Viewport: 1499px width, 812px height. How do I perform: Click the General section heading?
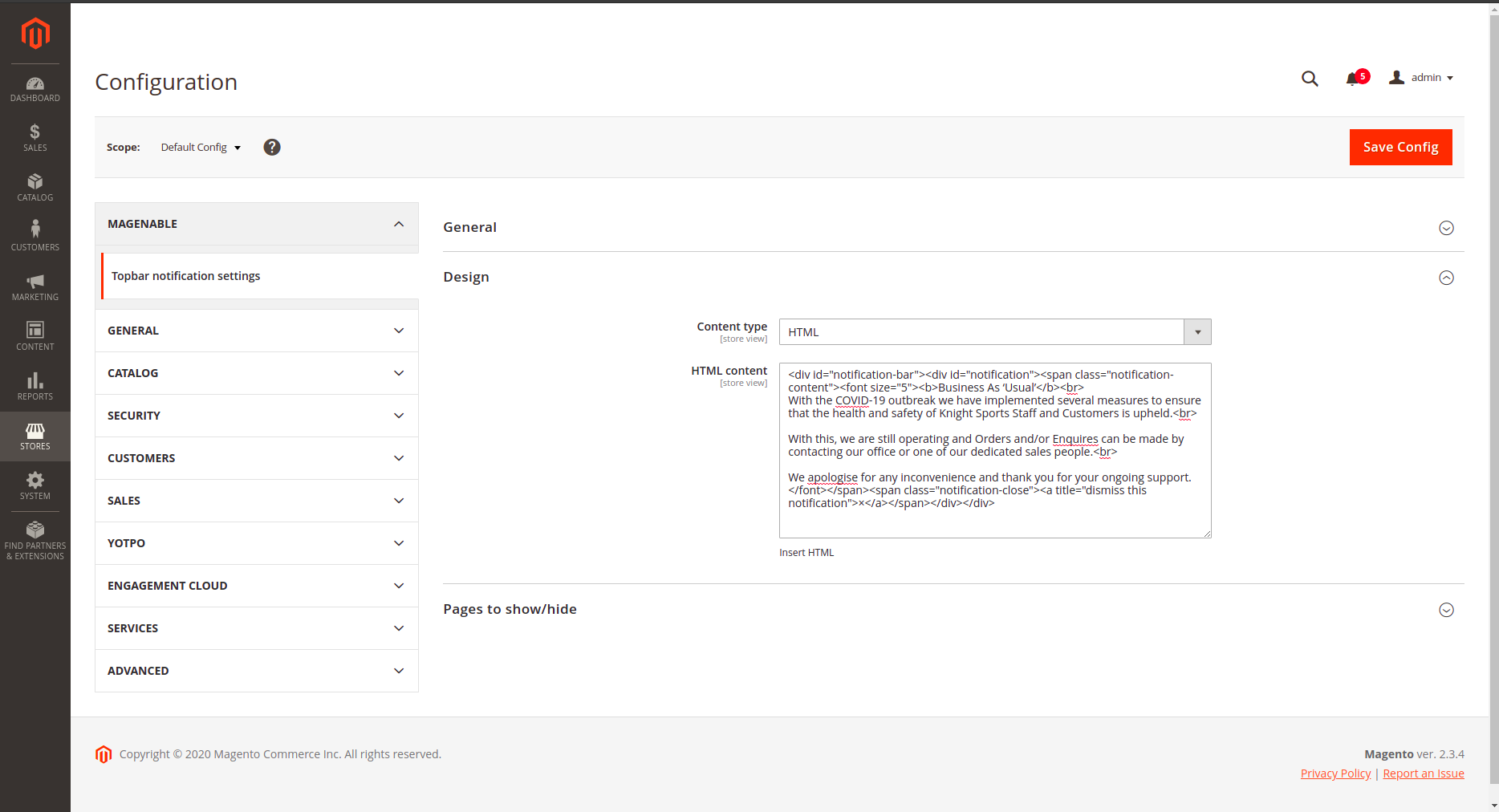tap(470, 227)
